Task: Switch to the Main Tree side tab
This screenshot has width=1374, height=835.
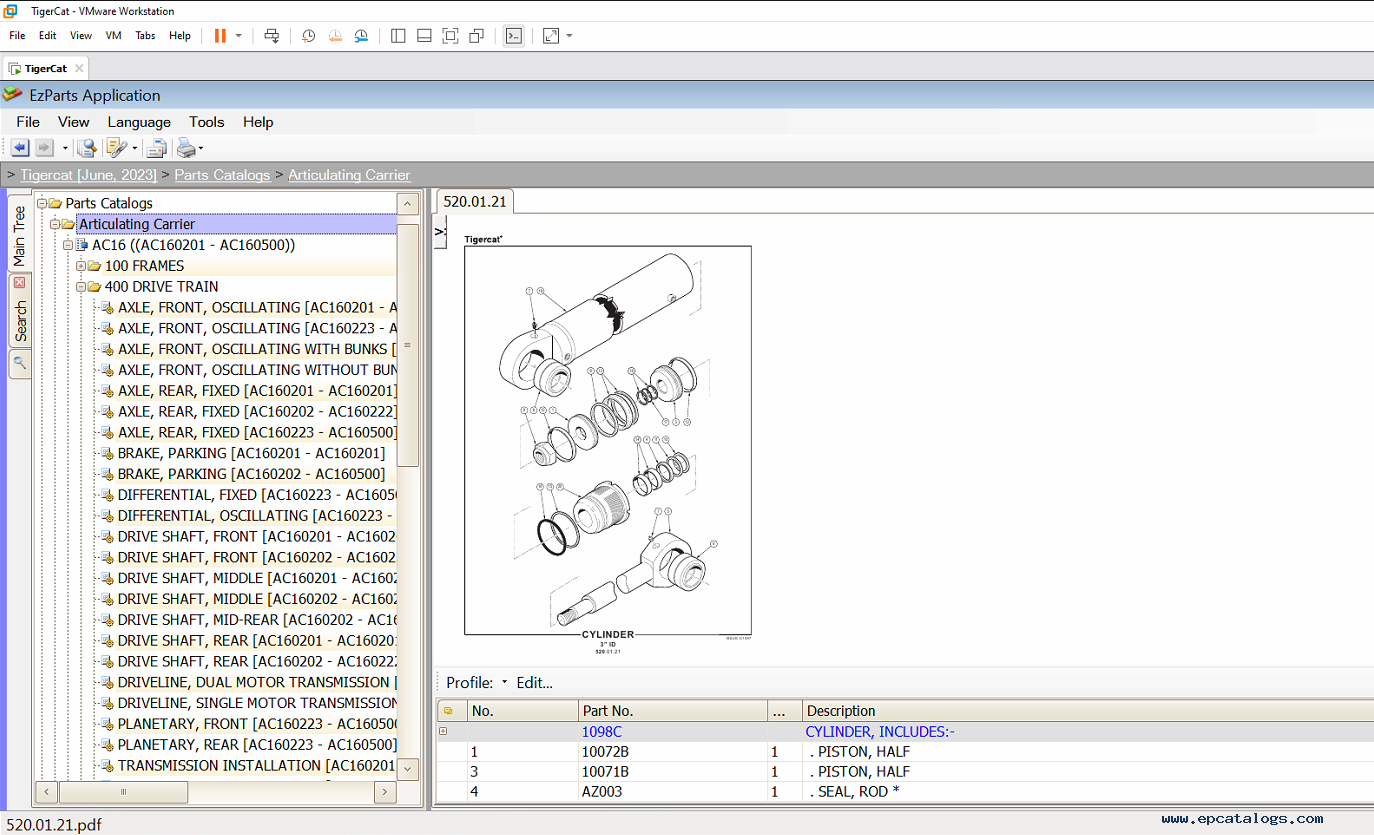Action: (19, 236)
